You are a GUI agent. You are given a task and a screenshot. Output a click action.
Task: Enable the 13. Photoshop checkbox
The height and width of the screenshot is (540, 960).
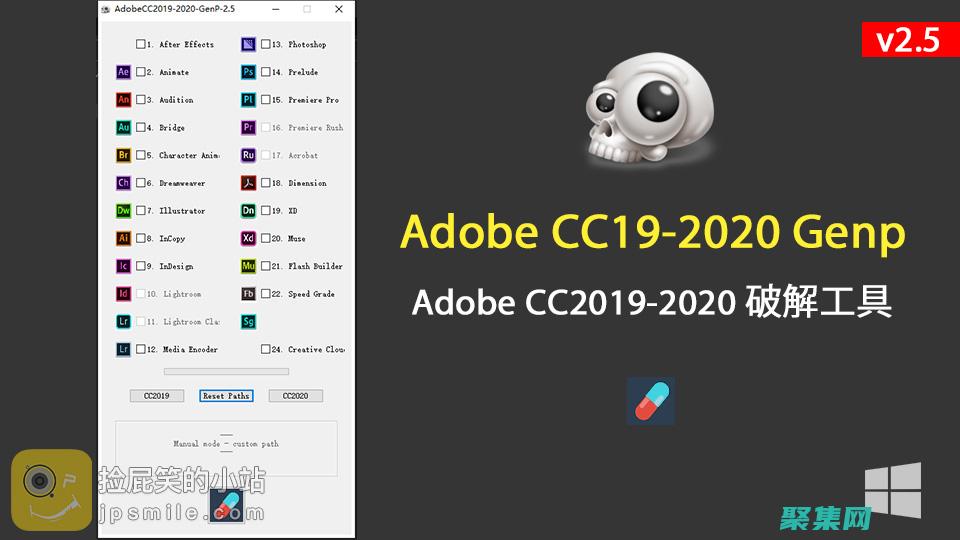pos(266,45)
